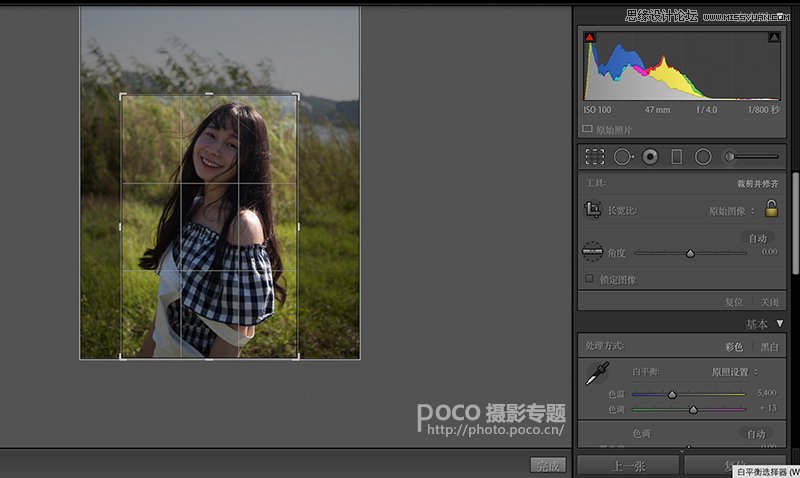
Task: Click 关闭 to close the crop tool
Action: (769, 302)
